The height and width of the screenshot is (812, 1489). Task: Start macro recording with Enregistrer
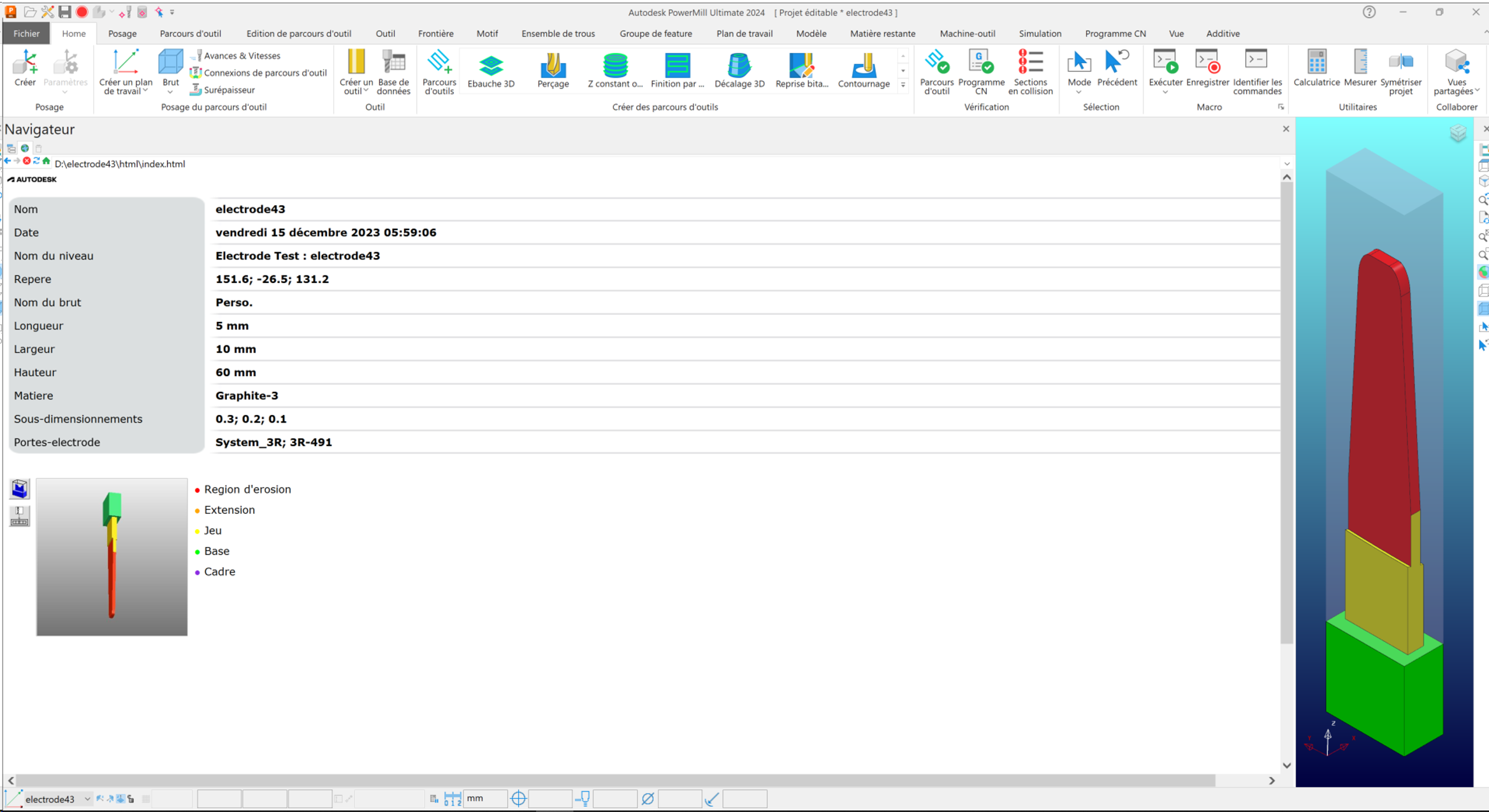[1207, 68]
